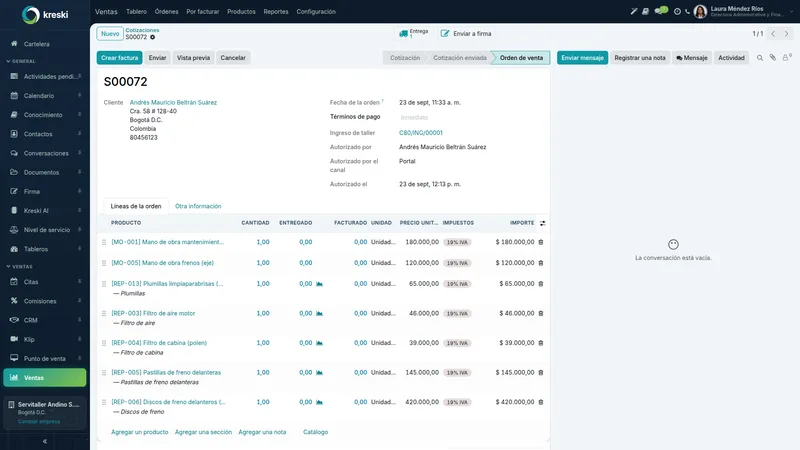Open forecast chart for Plumillas limpiaparabrisas
The image size is (800, 450).
tap(319, 284)
